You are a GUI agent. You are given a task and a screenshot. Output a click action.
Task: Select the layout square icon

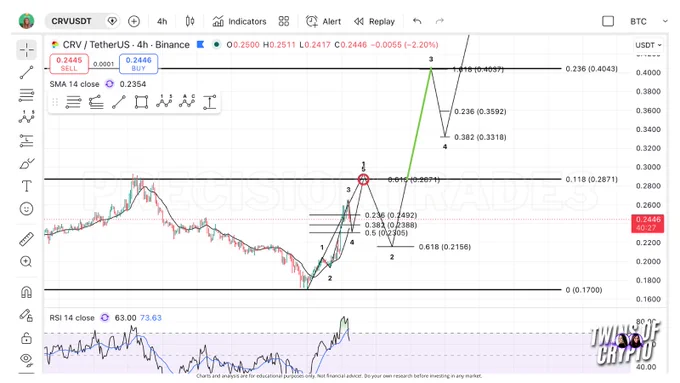pyautogui.click(x=608, y=21)
